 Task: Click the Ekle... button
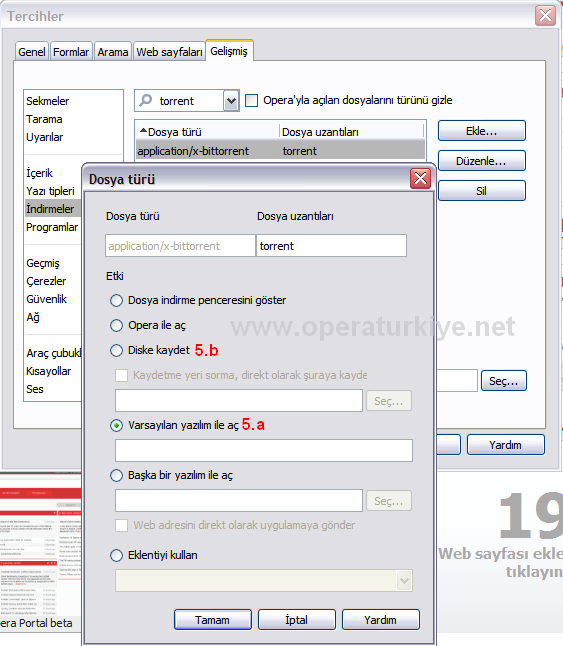[x=481, y=131]
